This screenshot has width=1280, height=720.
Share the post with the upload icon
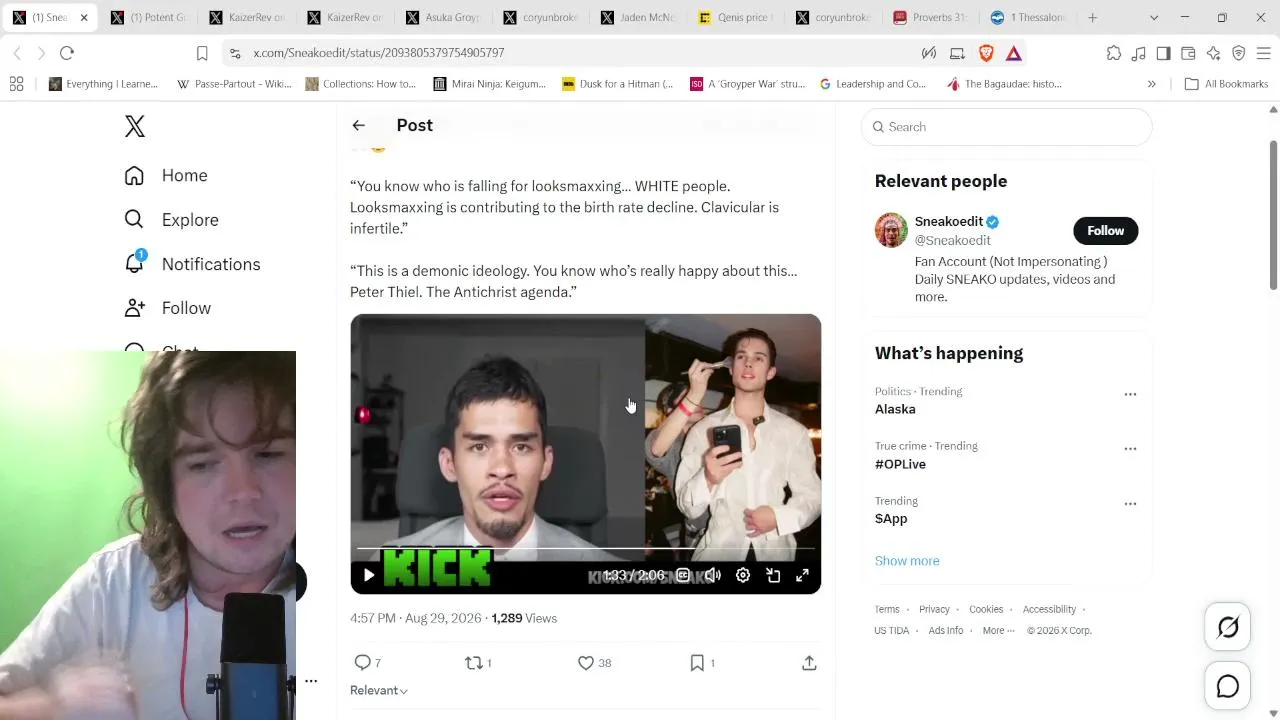coord(809,662)
